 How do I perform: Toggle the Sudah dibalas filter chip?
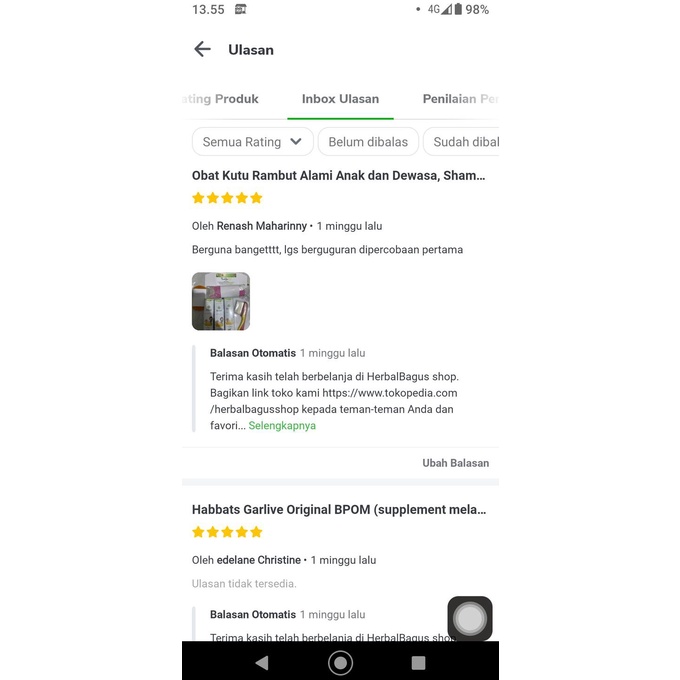(461, 142)
